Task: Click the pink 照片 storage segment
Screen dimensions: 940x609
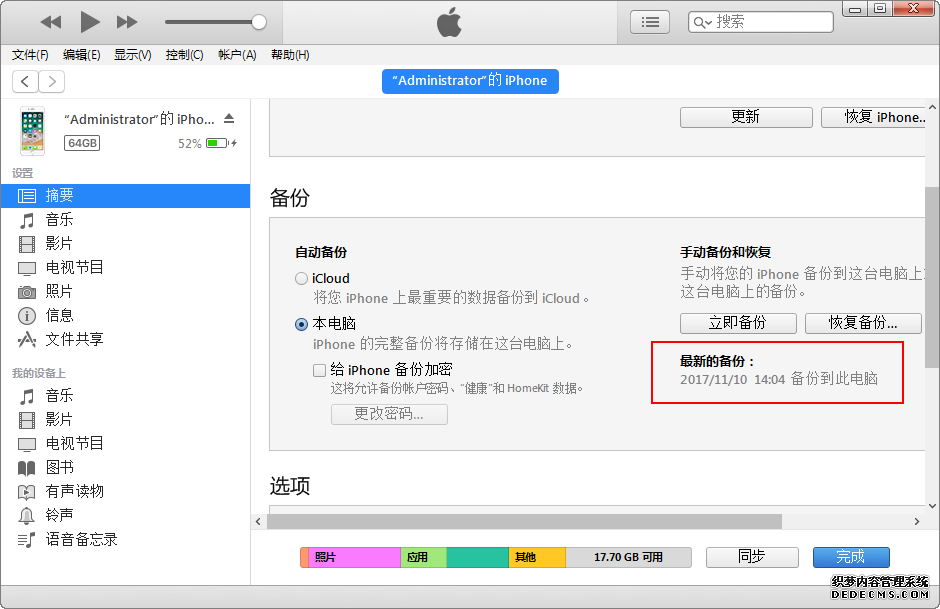Action: pos(354,557)
